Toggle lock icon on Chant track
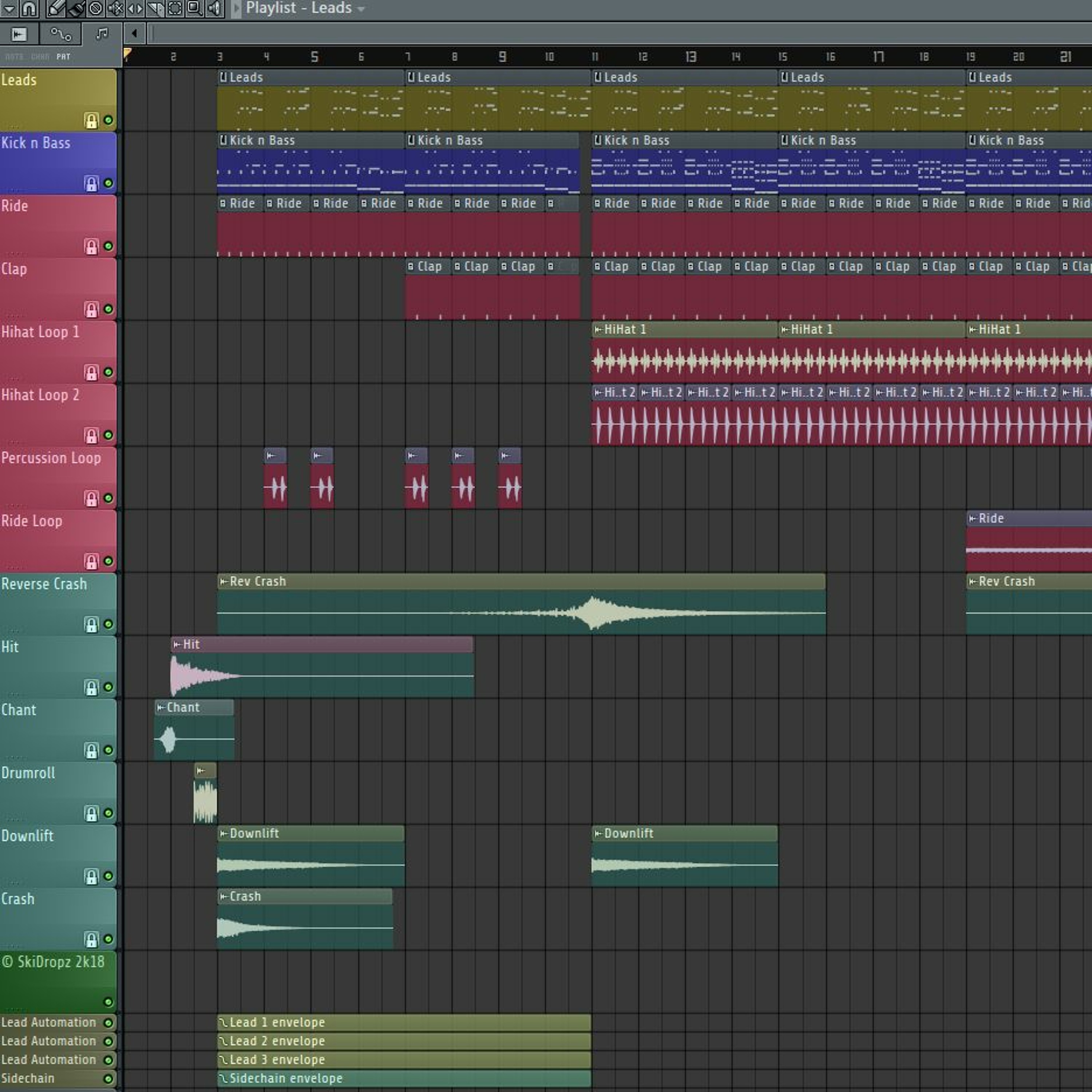 pyautogui.click(x=91, y=750)
